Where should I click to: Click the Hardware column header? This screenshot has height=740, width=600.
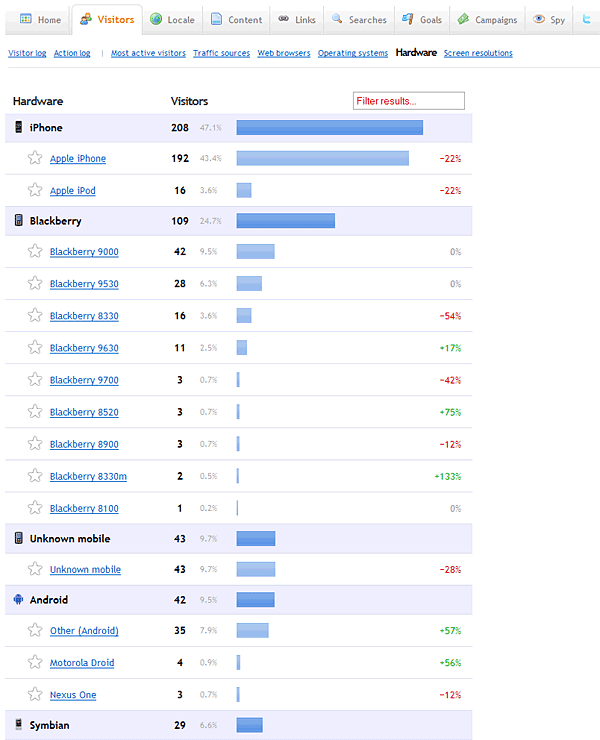(x=38, y=101)
